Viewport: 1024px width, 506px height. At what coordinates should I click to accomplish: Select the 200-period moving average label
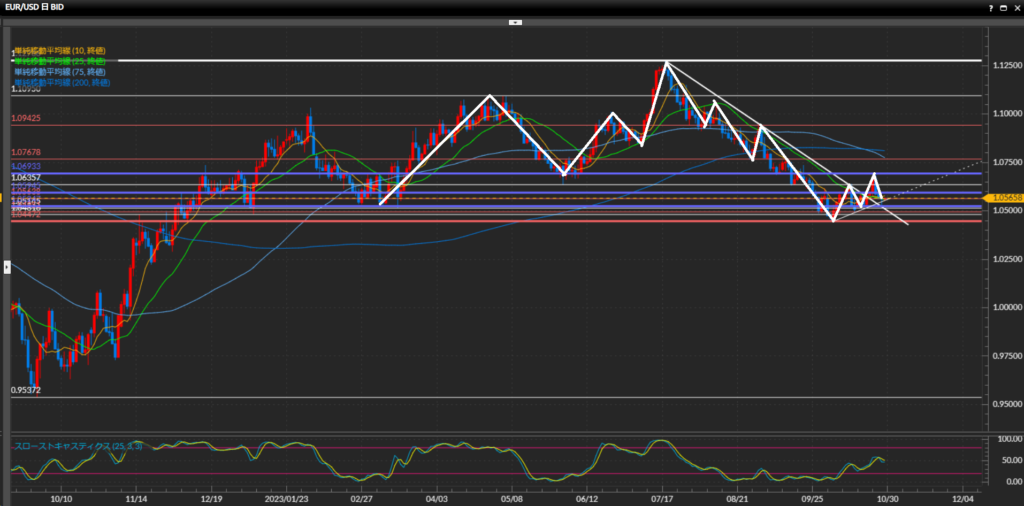pos(62,83)
